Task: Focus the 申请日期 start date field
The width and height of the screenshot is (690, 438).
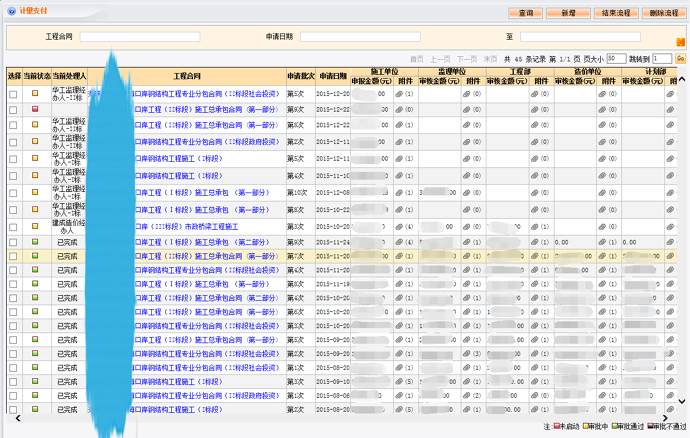Action: (360, 37)
